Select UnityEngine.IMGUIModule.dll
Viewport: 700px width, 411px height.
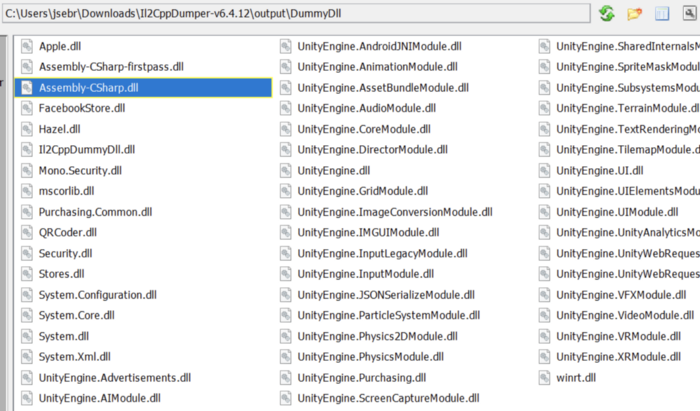[x=368, y=232]
